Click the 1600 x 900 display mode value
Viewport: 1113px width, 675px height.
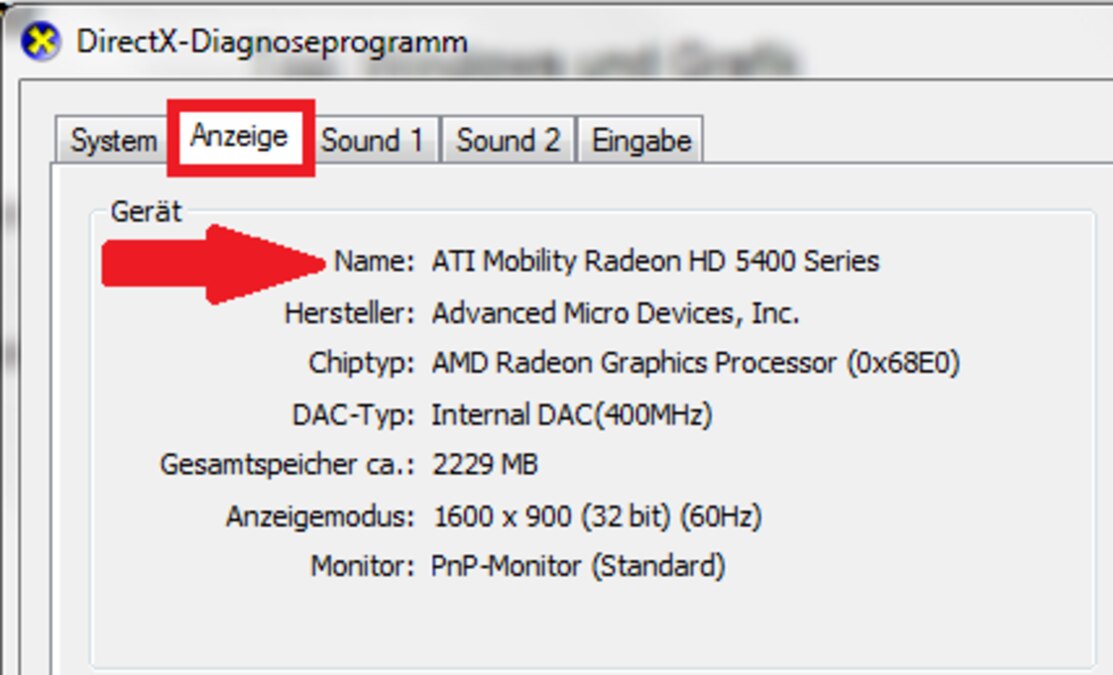(x=597, y=516)
